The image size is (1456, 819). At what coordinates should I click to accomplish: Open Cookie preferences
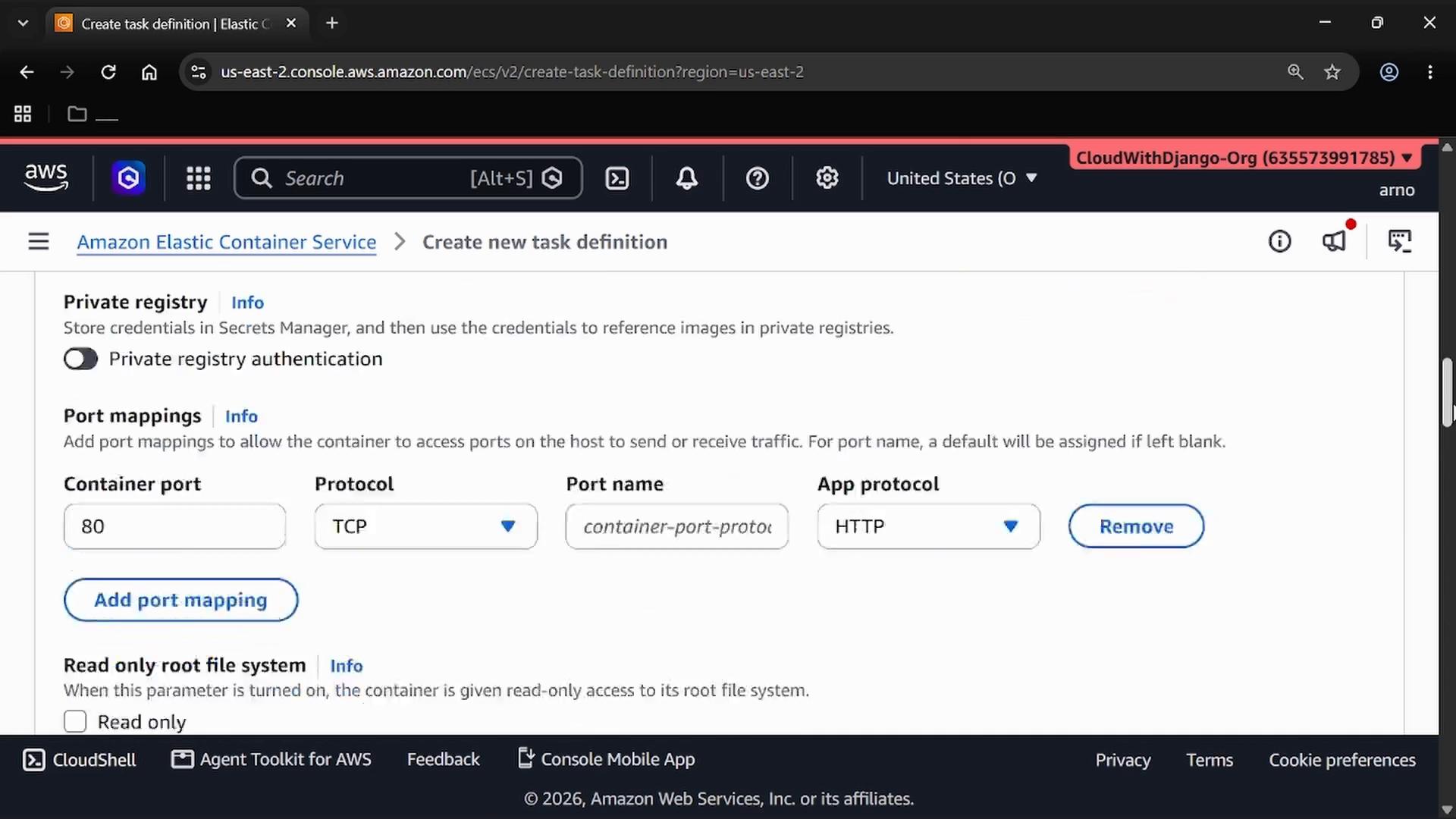click(x=1342, y=760)
